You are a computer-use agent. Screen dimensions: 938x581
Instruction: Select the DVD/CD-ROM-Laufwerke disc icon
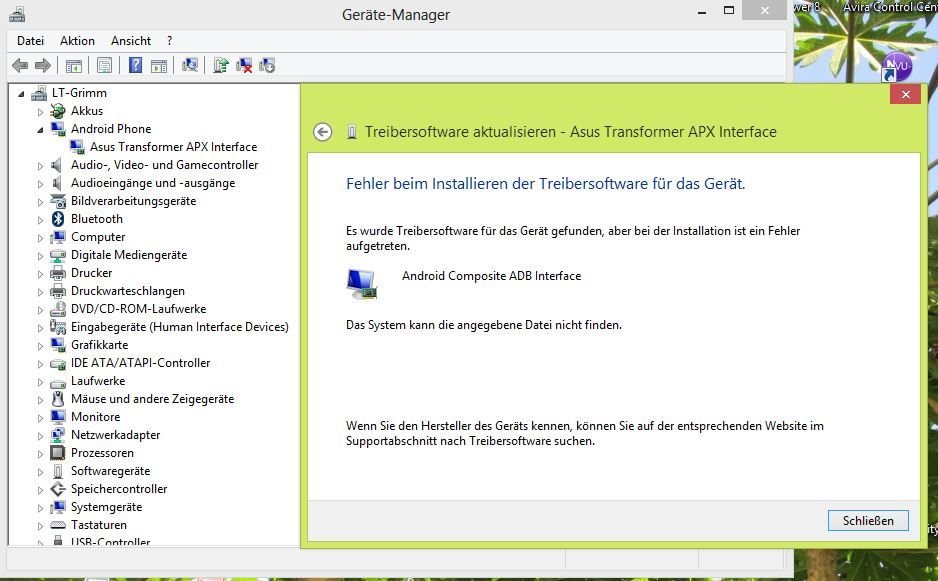pyautogui.click(x=58, y=309)
